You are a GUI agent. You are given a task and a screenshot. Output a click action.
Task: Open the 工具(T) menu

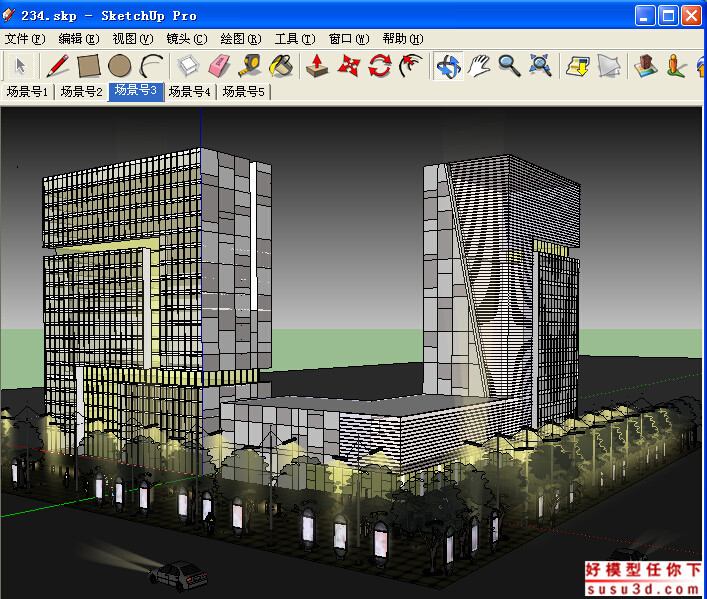[295, 39]
